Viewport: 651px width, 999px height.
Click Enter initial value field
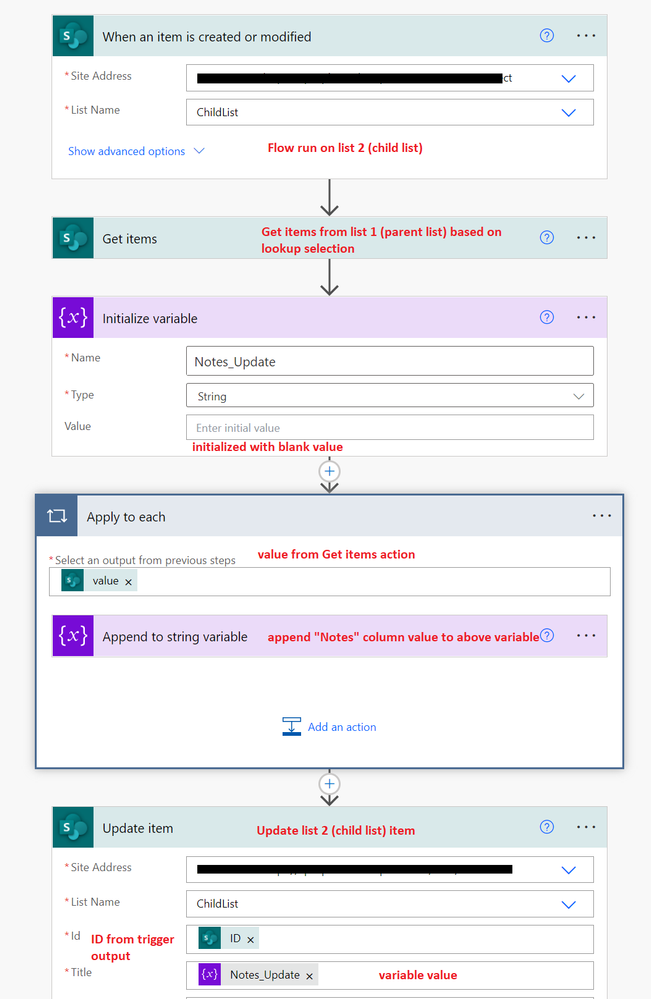[x=390, y=428]
